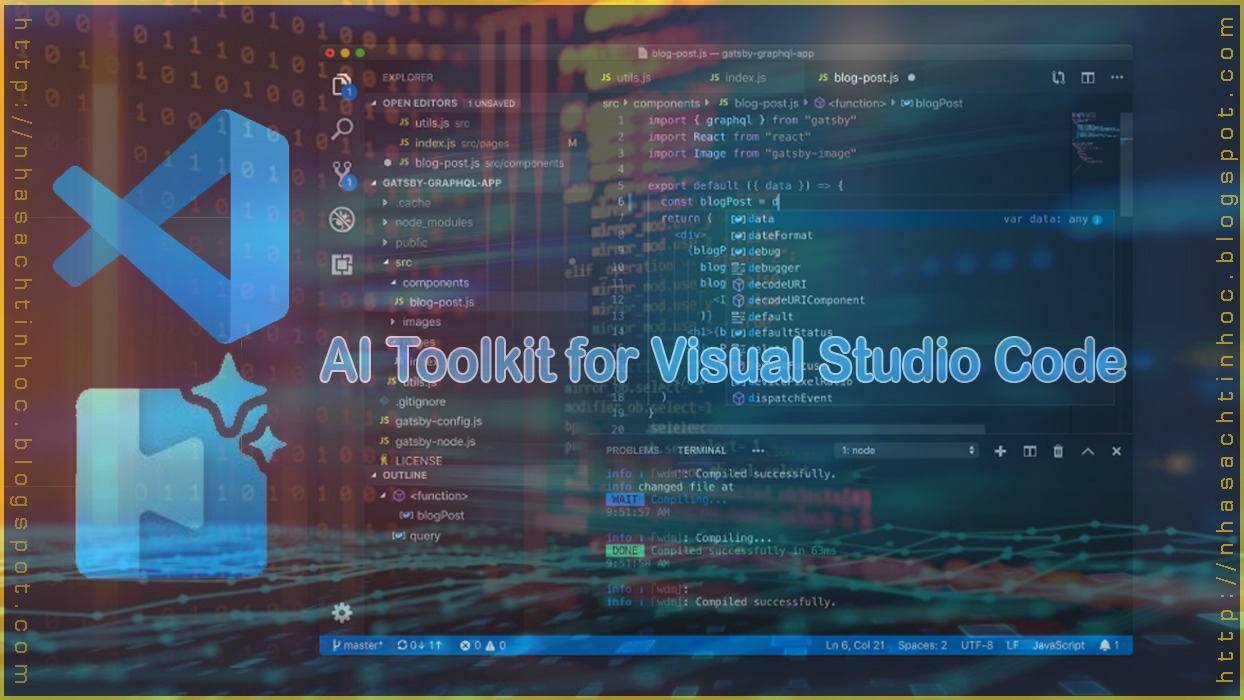Click 'JavaScript' language mode
1244x700 pixels.
click(1059, 646)
